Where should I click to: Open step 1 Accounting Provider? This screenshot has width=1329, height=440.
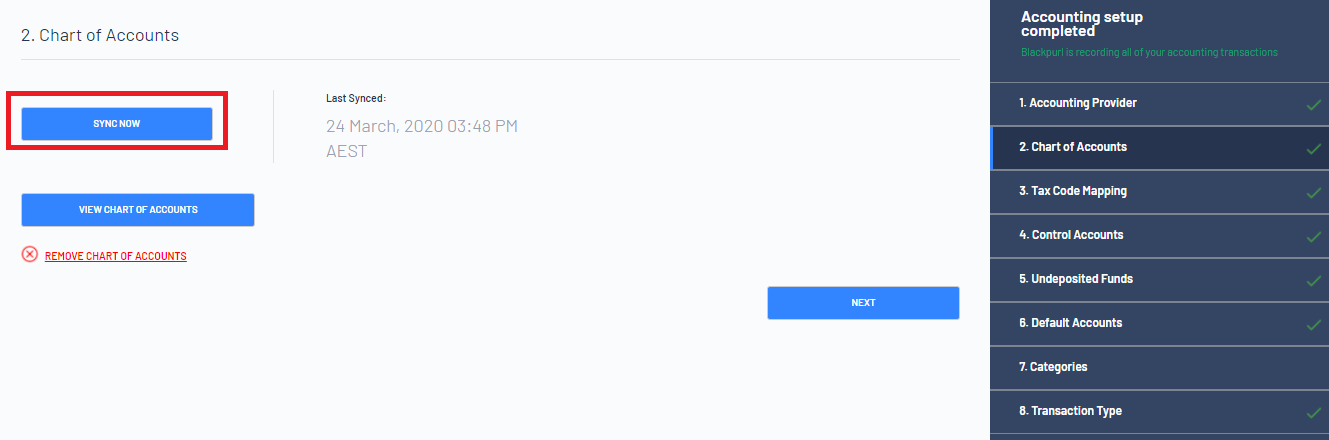pos(1160,103)
